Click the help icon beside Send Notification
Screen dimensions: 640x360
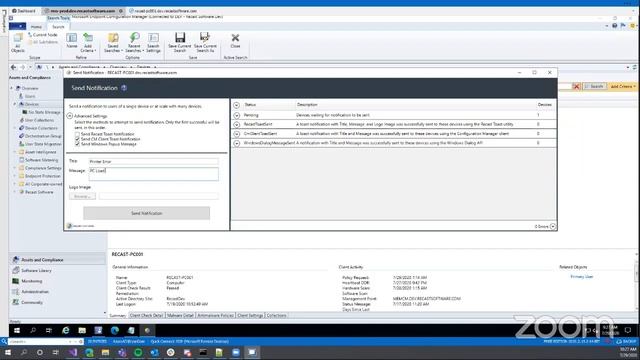pyautogui.click(x=124, y=88)
